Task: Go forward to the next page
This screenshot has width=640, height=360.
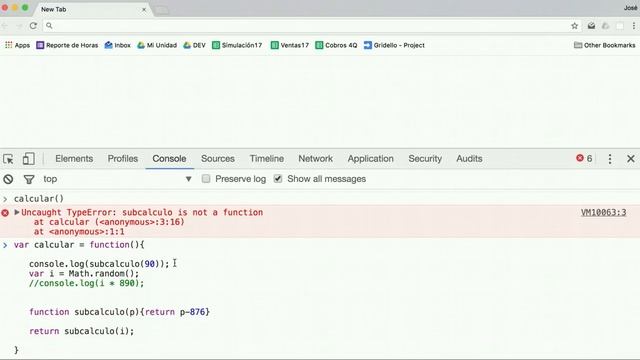Action: pos(19,26)
